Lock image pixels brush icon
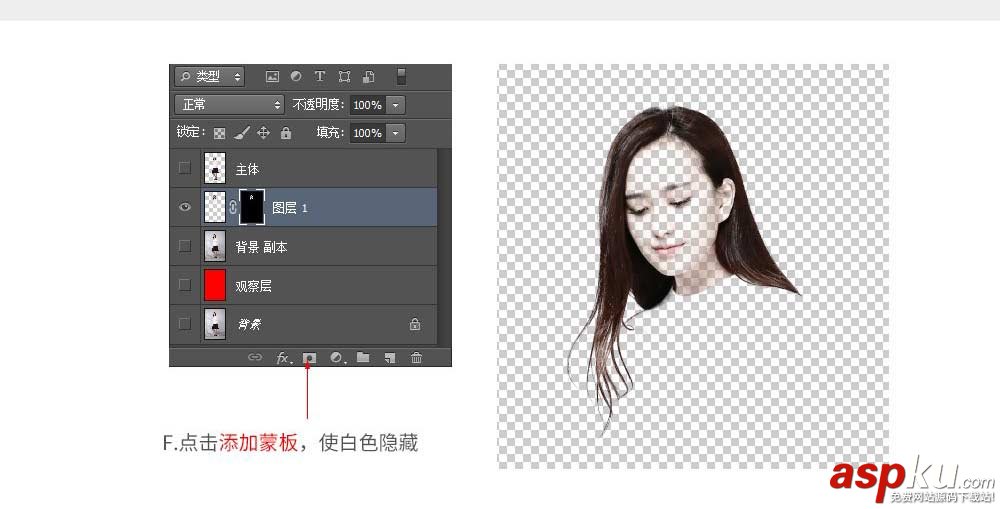Image resolution: width=1000 pixels, height=509 pixels. click(x=242, y=133)
